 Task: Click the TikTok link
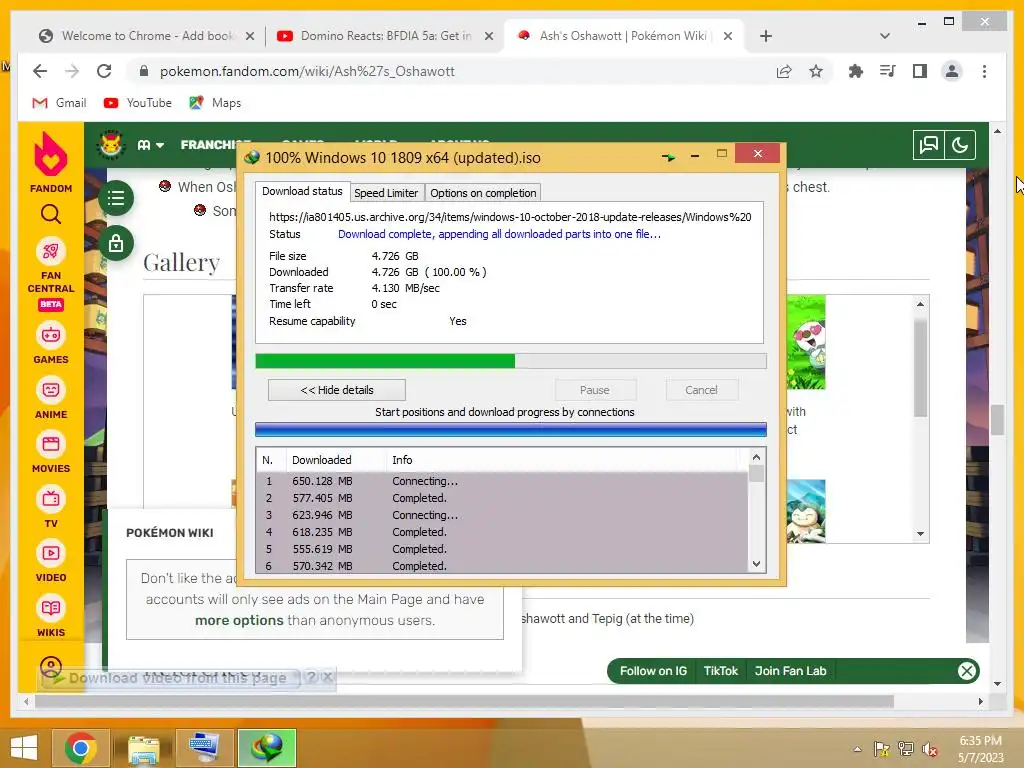pos(720,671)
